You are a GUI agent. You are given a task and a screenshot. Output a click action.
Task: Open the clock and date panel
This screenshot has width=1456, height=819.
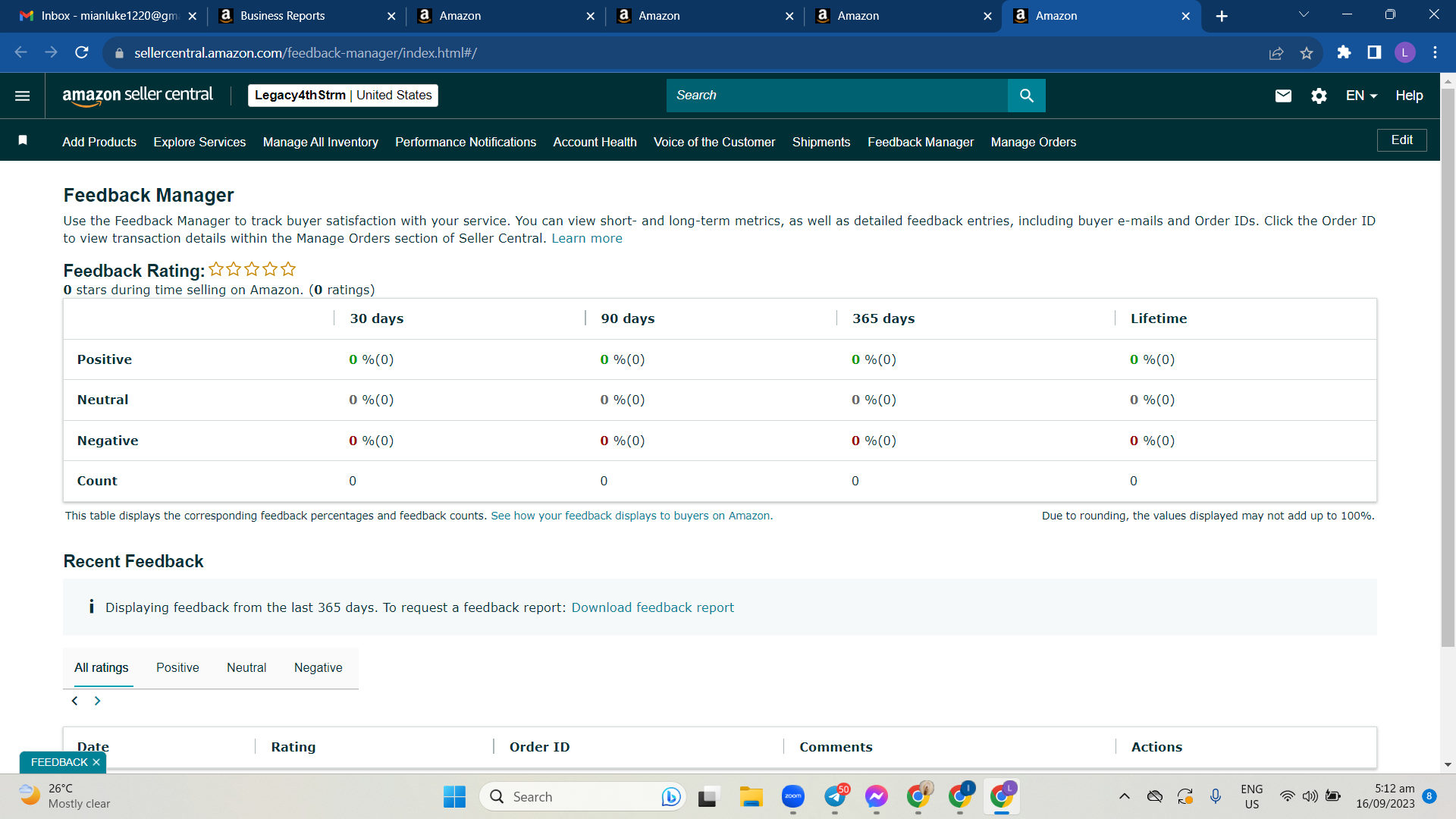1385,796
